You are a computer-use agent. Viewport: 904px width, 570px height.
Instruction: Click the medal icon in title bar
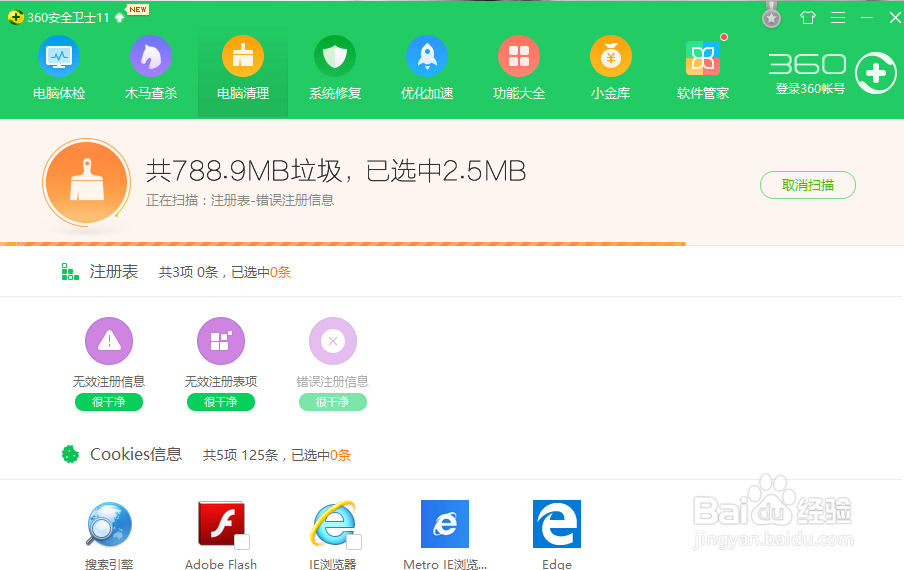click(771, 16)
